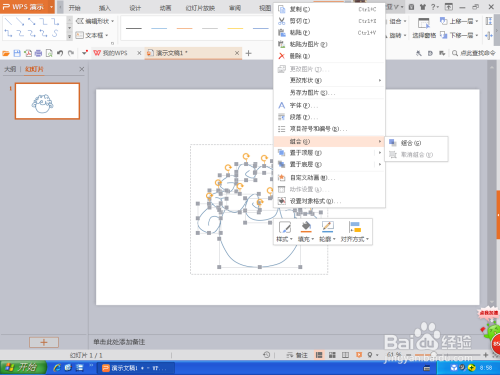
Task: Choose Save as Picture (另存为图片)
Action: pos(329,93)
